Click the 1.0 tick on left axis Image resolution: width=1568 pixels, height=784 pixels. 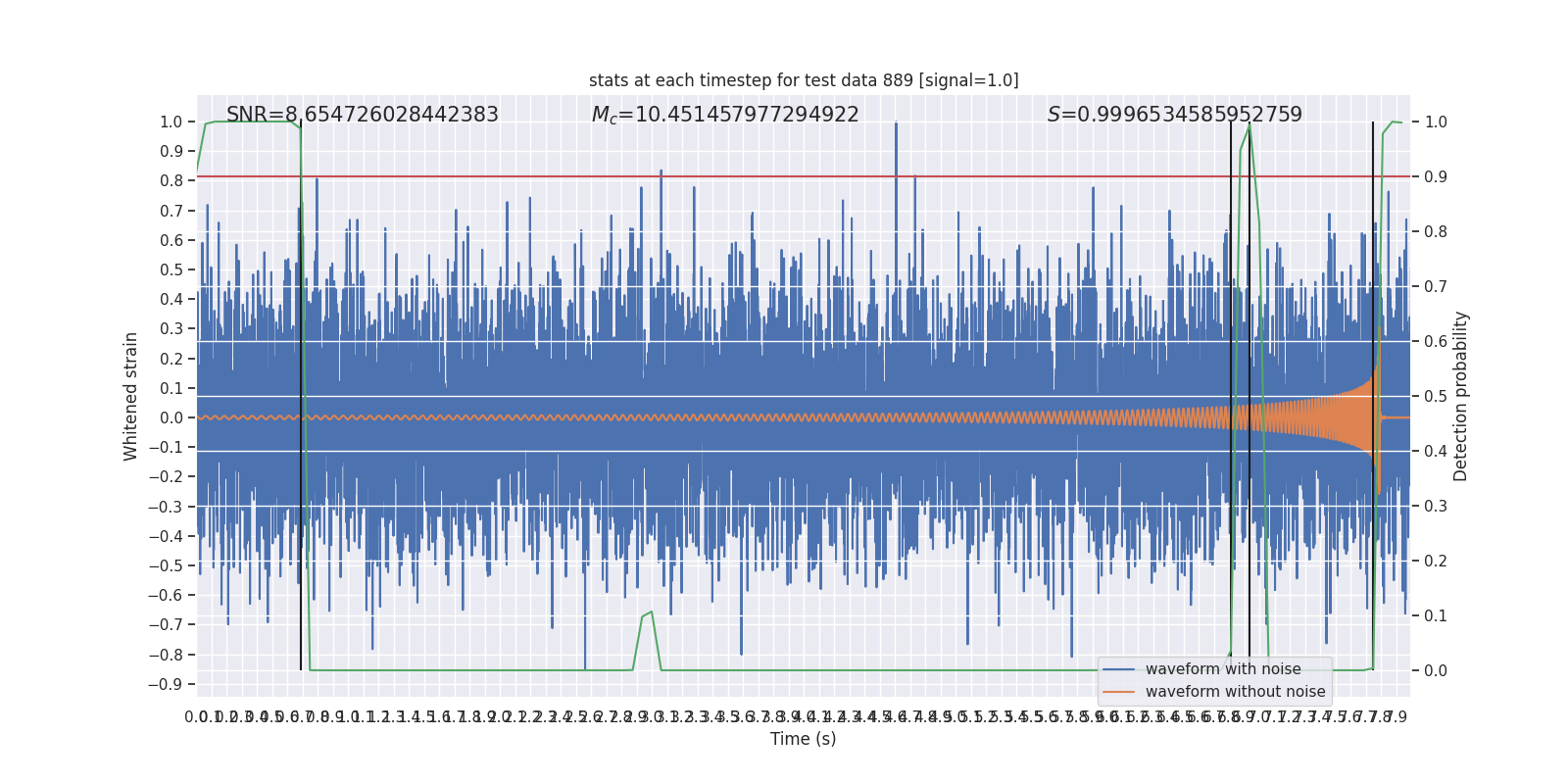pyautogui.click(x=171, y=122)
